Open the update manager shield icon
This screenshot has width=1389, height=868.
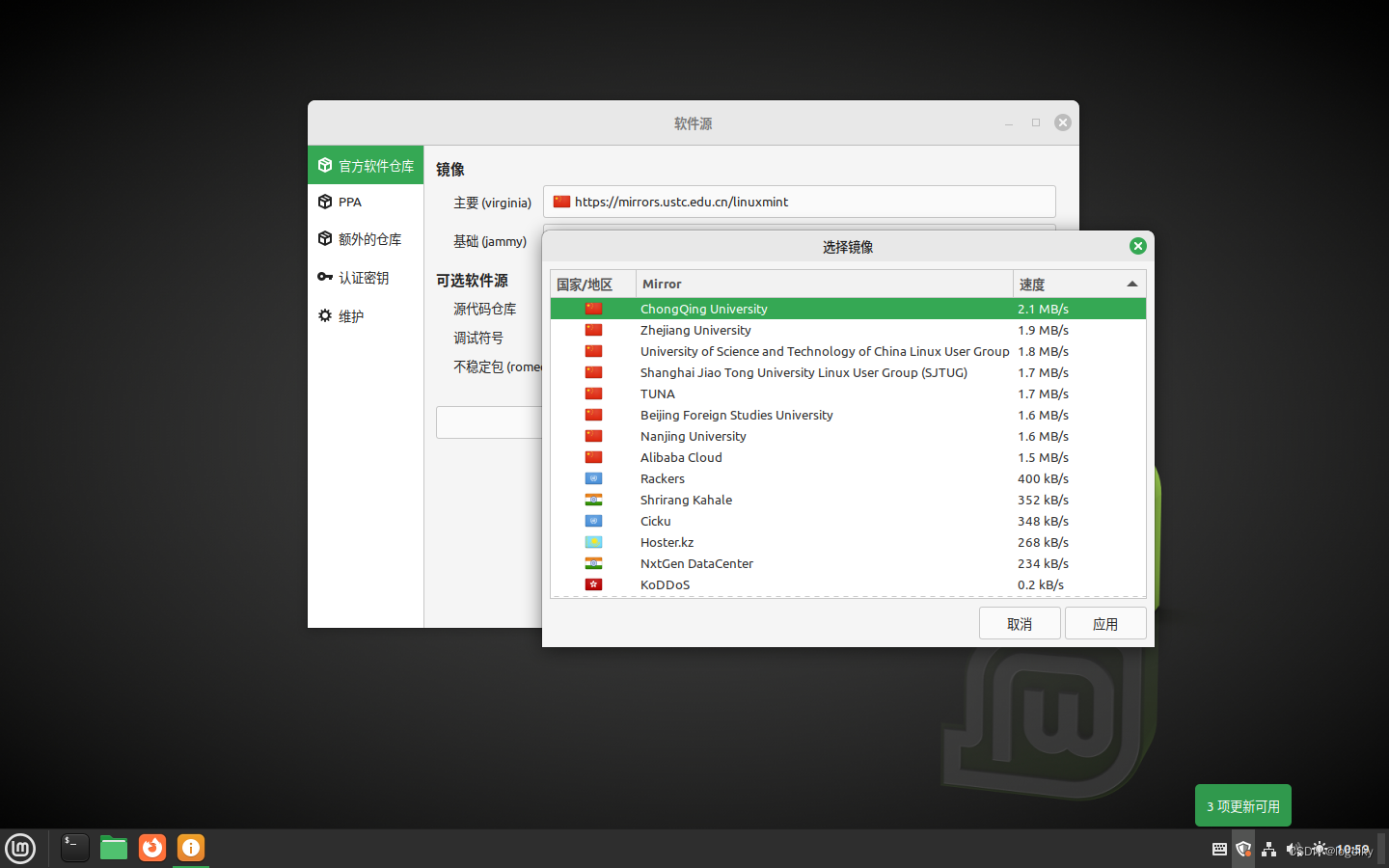(x=1243, y=849)
